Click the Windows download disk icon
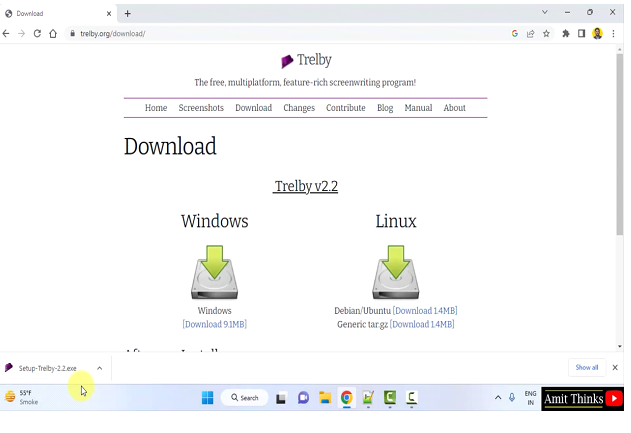Image resolution: width=631 pixels, height=433 pixels. (214, 272)
